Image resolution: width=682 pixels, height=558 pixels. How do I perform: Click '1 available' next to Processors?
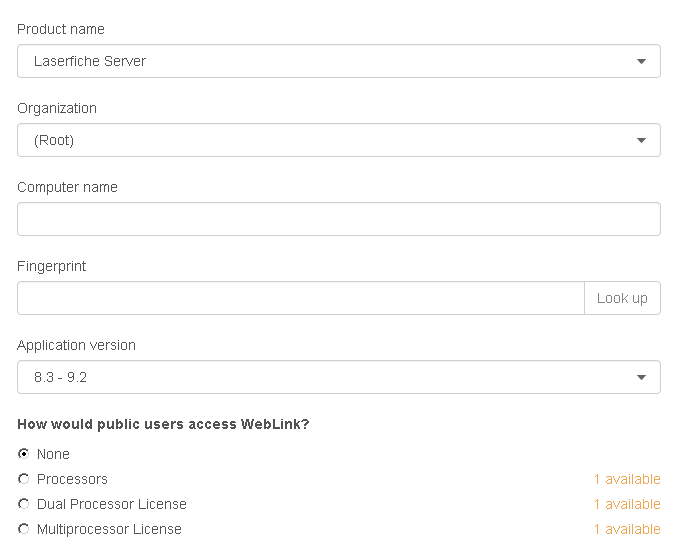click(x=627, y=479)
